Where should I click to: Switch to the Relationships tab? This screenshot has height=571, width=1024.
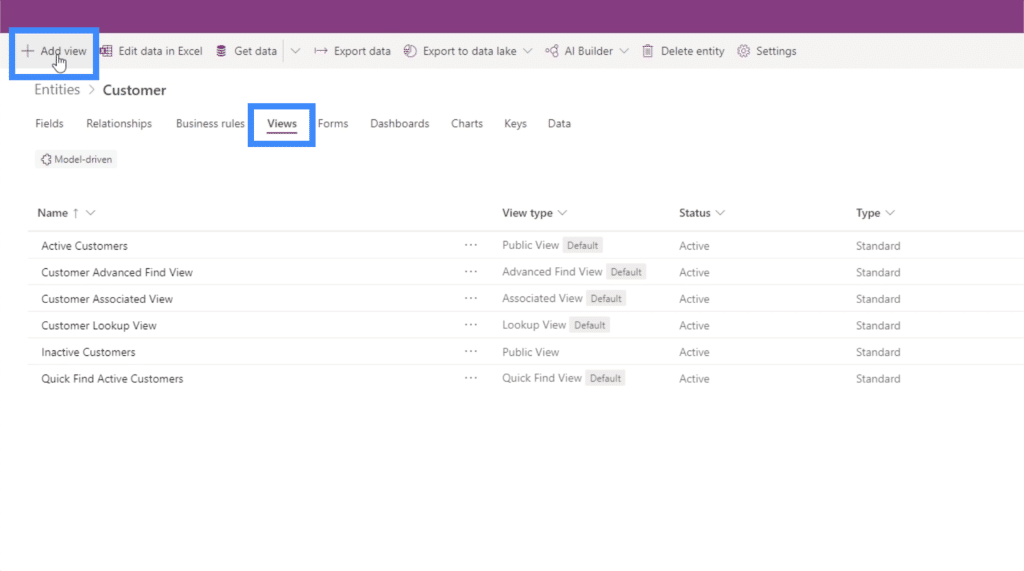119,123
